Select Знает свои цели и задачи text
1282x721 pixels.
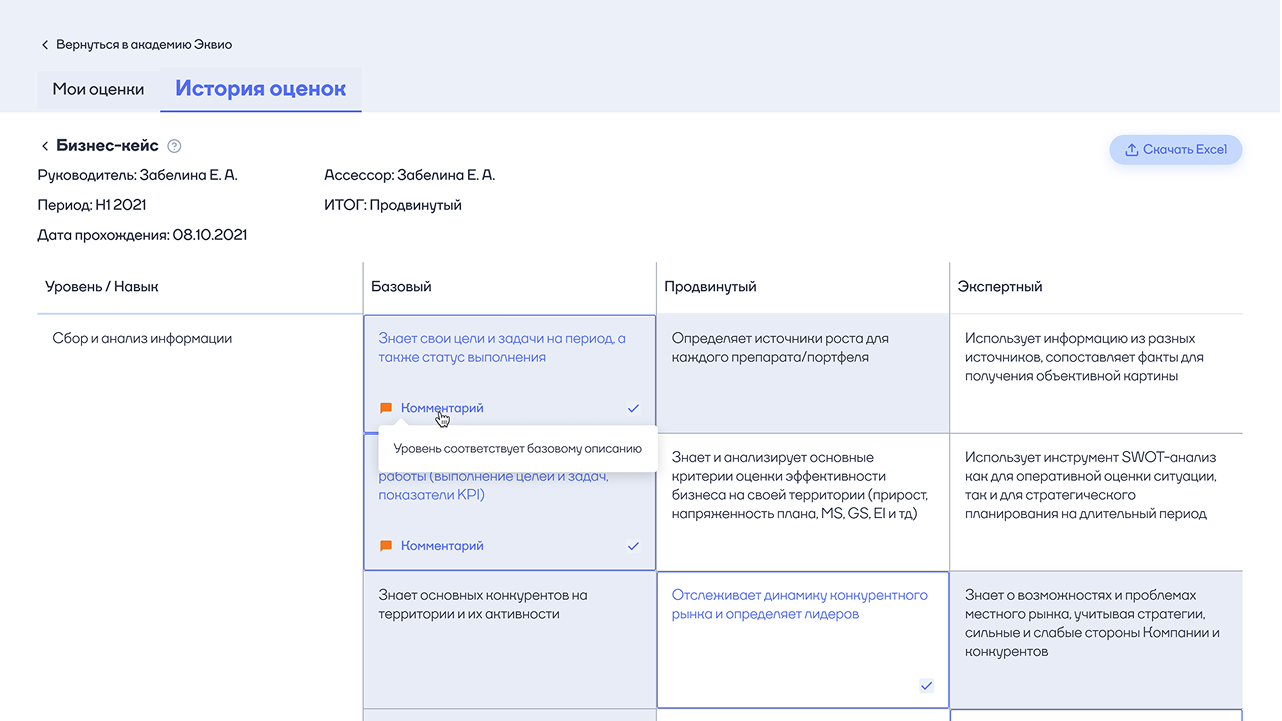(502, 348)
